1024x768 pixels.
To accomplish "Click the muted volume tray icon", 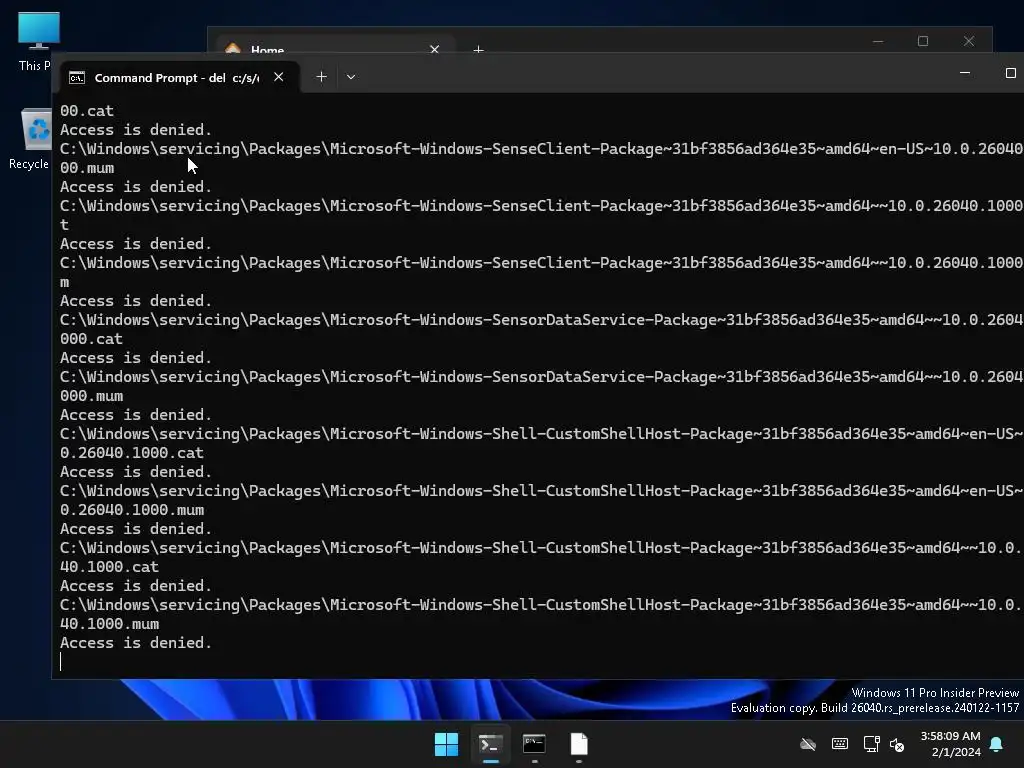I will tap(897, 744).
